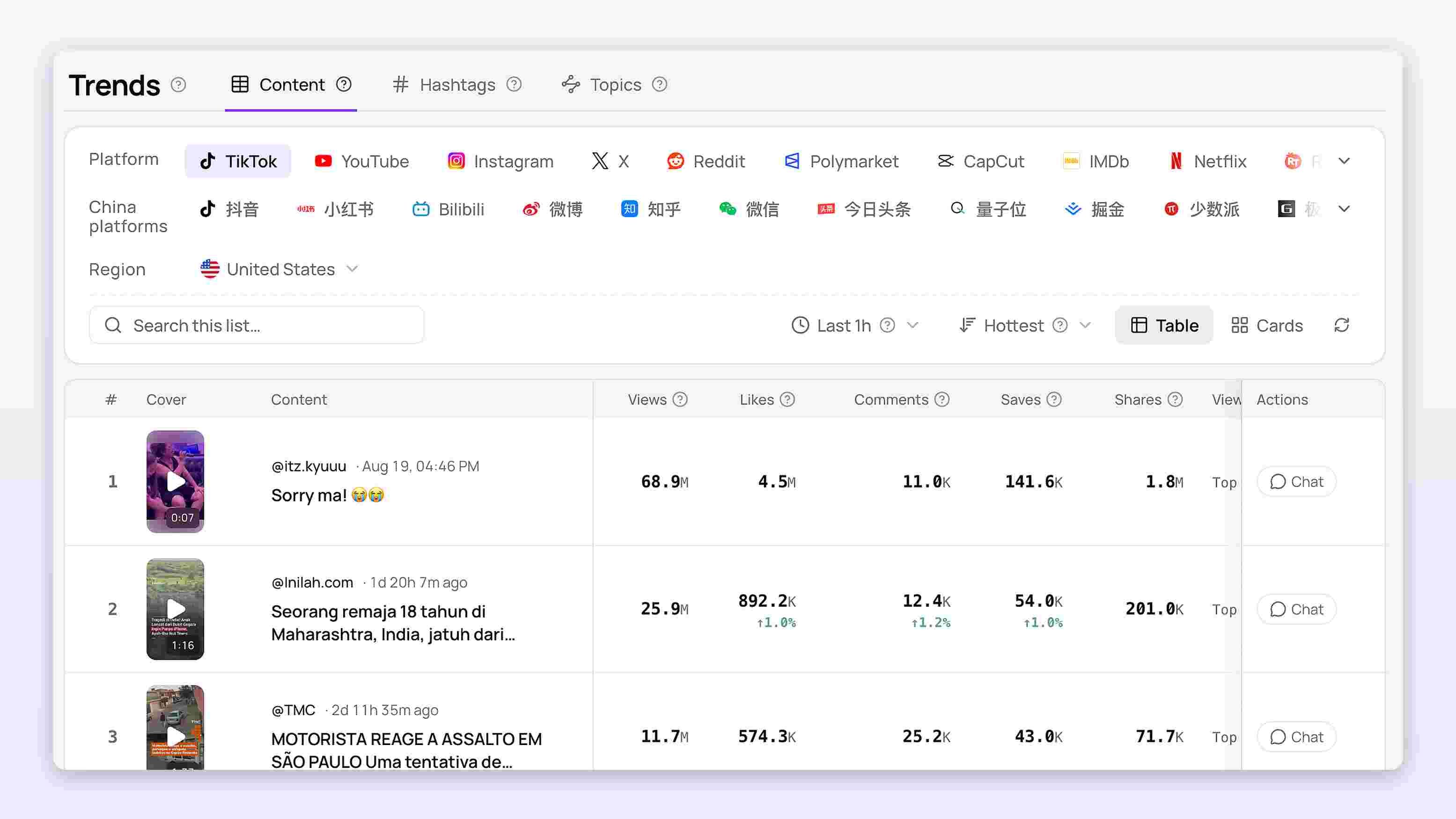Select the Bilibili China platform
The image size is (1456, 819).
tap(448, 209)
